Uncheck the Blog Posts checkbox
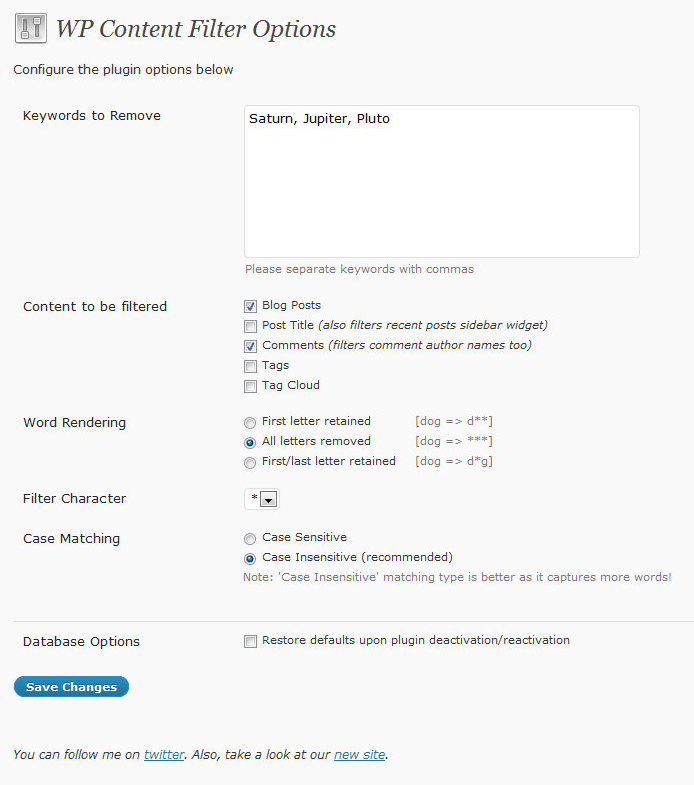694x785 pixels. pyautogui.click(x=250, y=306)
